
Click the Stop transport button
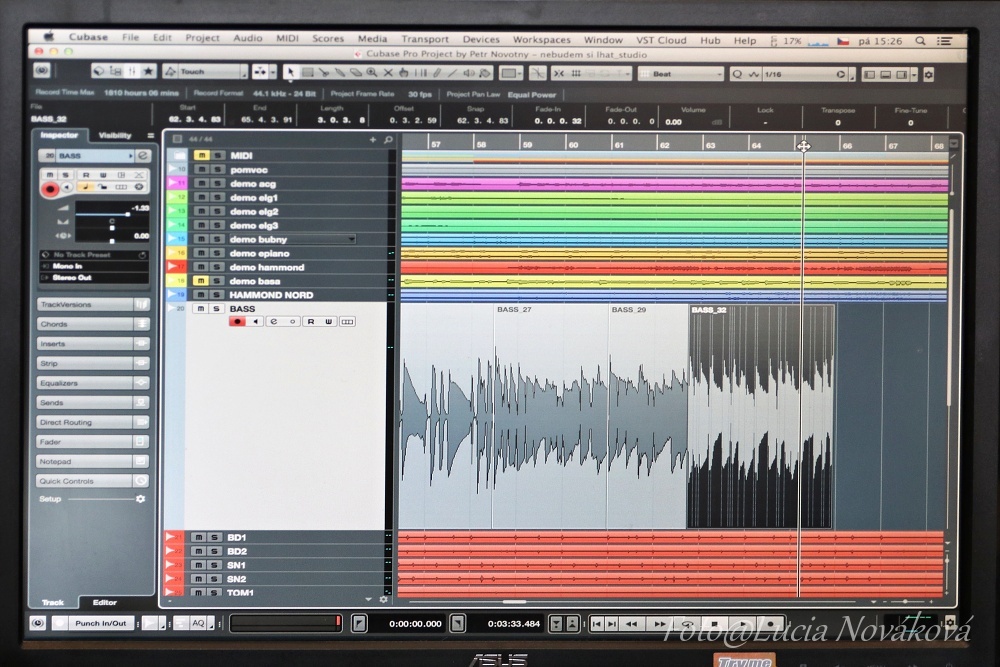coord(714,624)
